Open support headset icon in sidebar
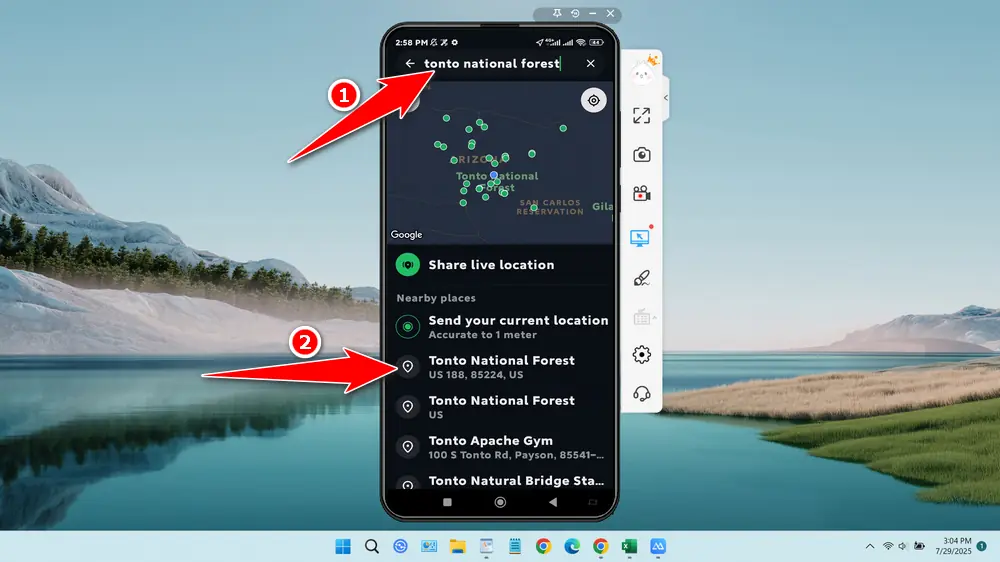This screenshot has width=1000, height=562. 642,394
